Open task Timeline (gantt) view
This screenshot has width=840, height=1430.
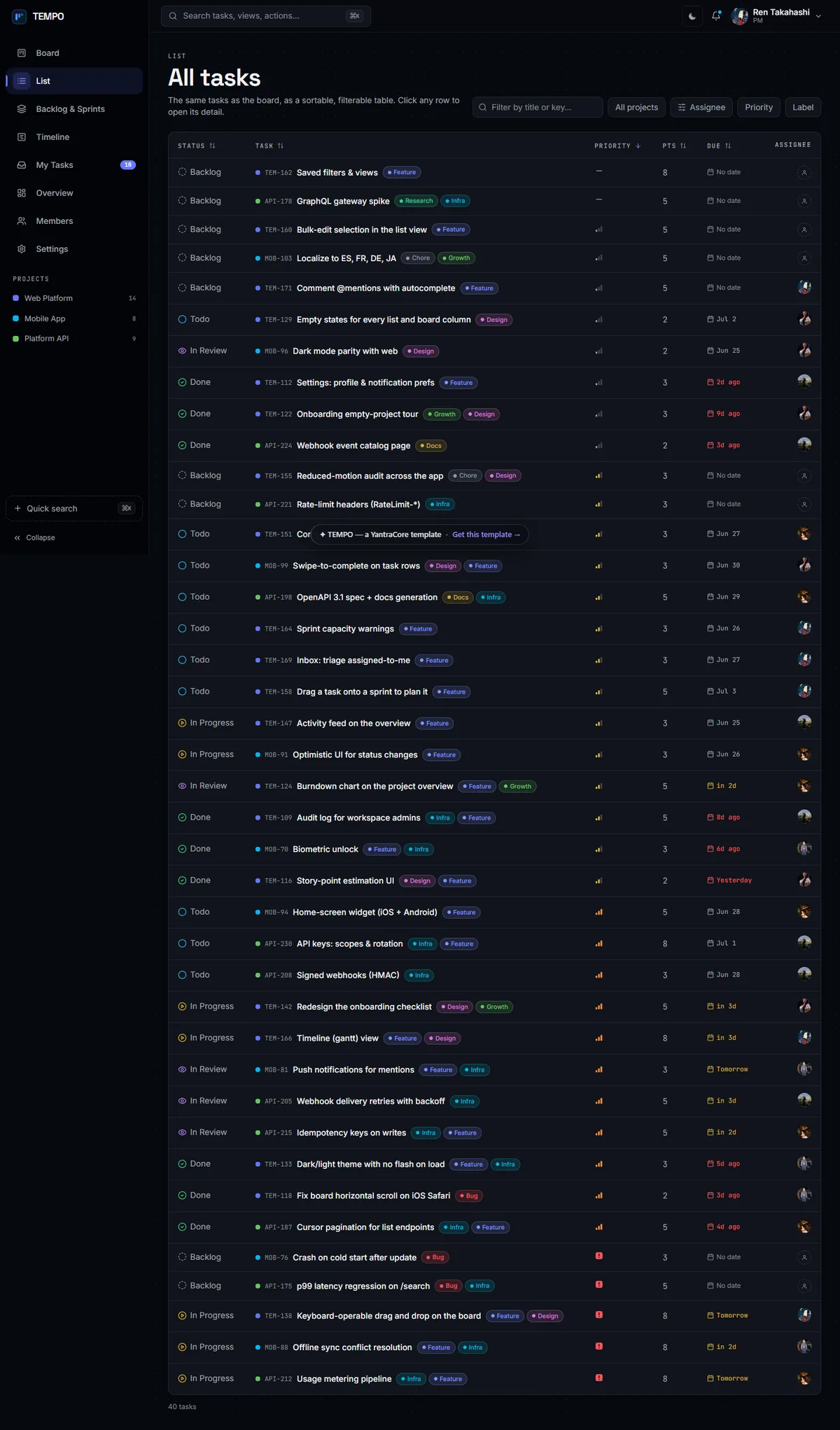337,1038
